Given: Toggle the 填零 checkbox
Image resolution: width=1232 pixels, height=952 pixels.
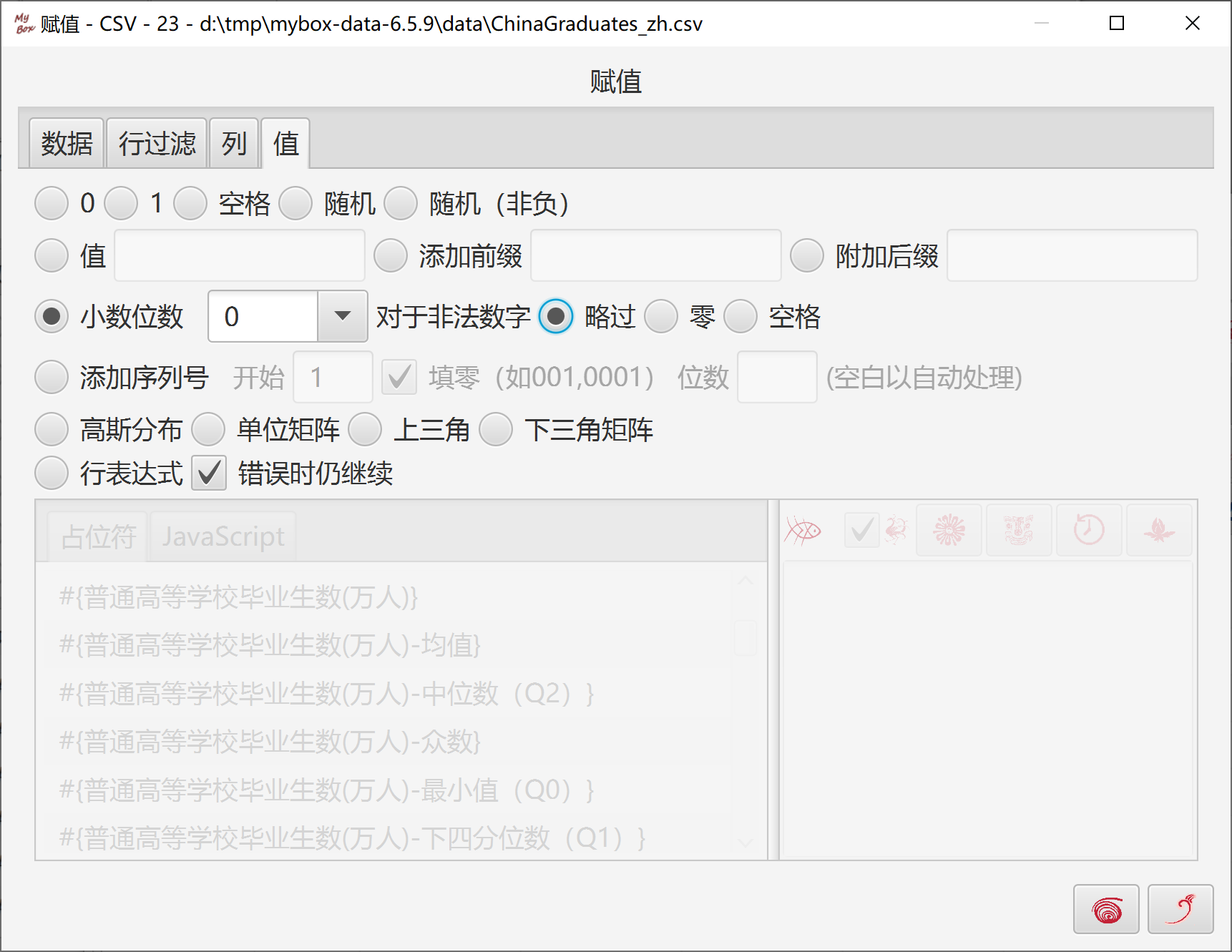Looking at the screenshot, I should (399, 377).
